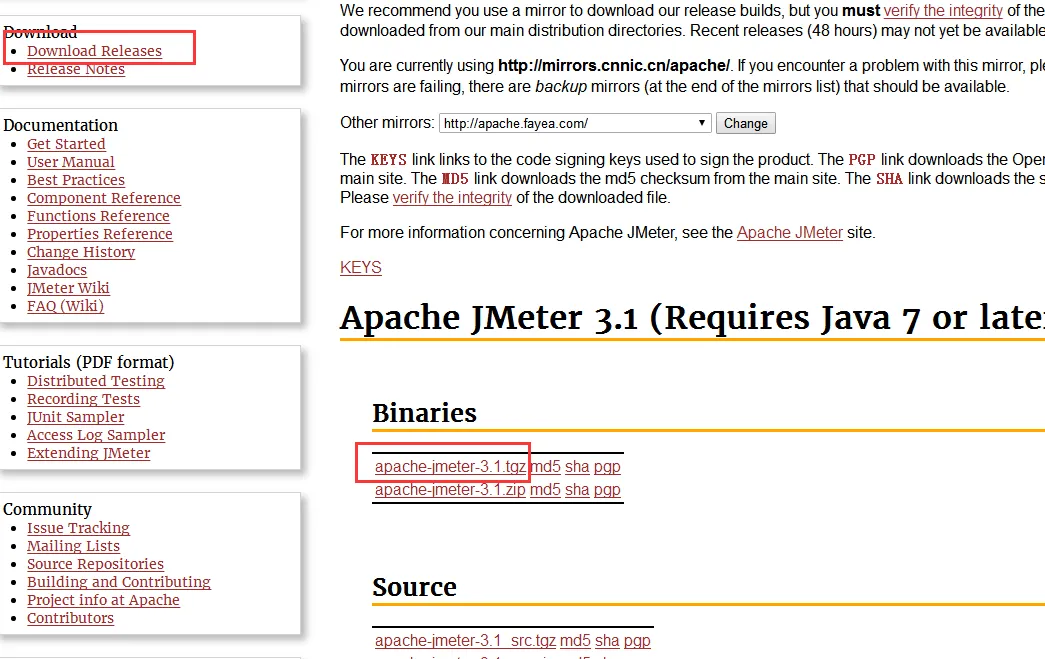Screen dimensions: 1045x659
Task: View the Change History page
Action: pos(81,252)
